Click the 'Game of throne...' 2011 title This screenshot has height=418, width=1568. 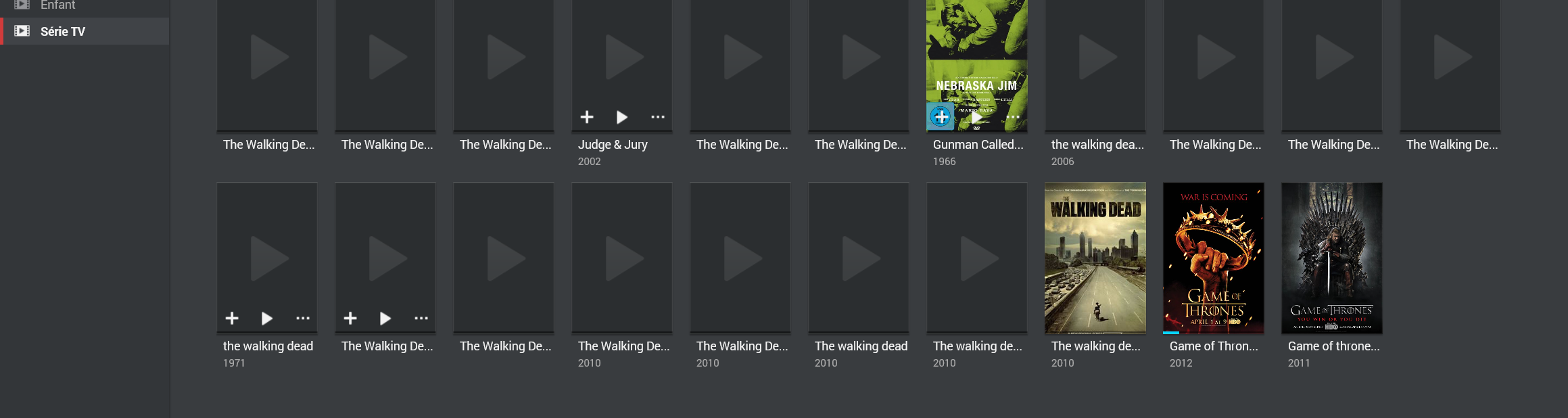tap(1333, 346)
